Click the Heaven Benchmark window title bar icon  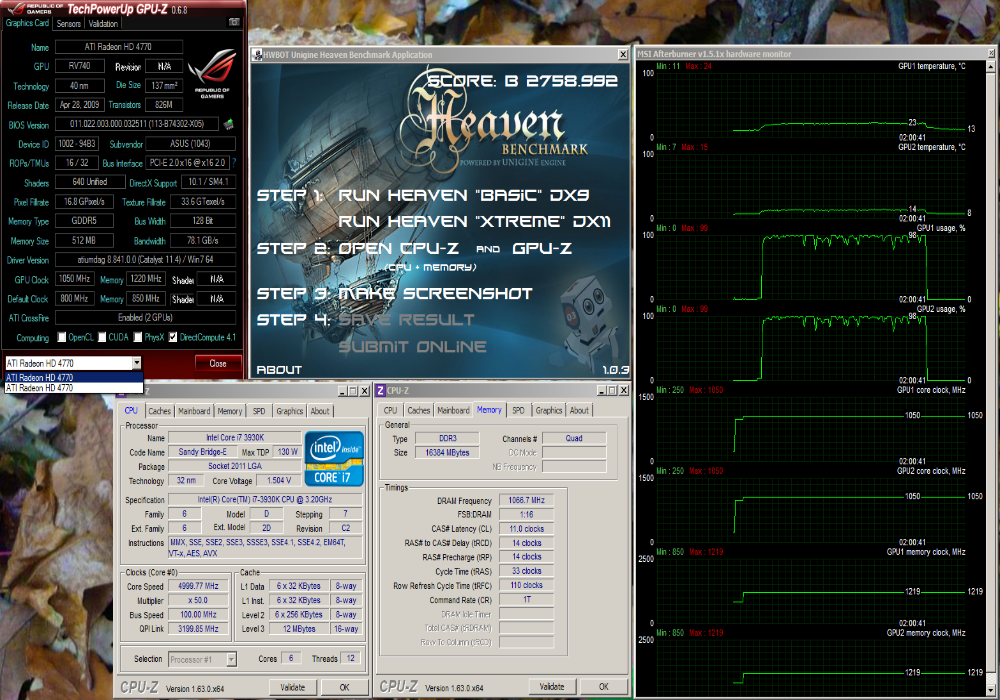[257, 55]
